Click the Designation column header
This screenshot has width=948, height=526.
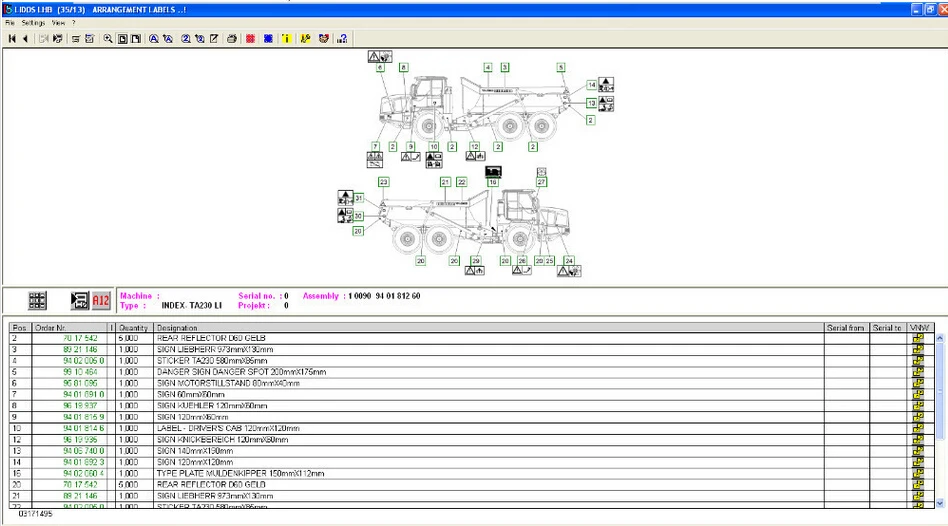pyautogui.click(x=489, y=328)
